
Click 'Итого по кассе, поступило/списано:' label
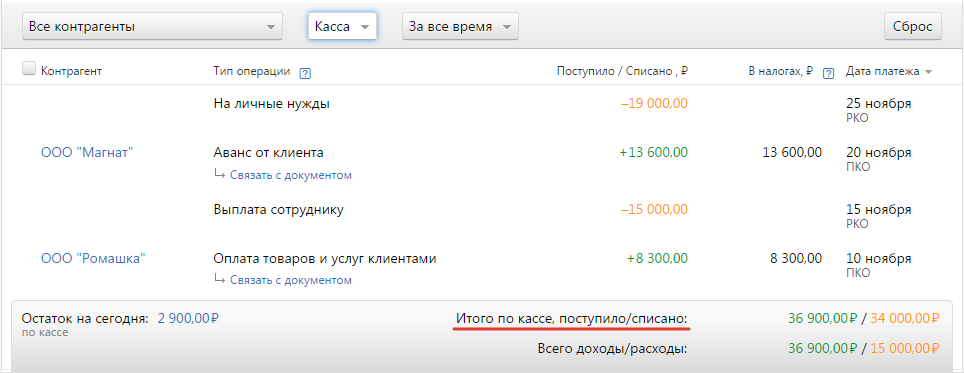pos(571,318)
